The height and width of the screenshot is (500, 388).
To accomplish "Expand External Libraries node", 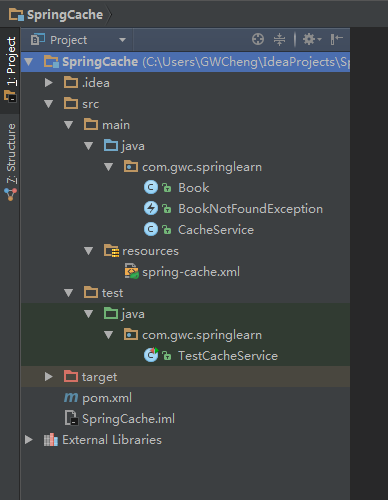I will coord(29,440).
